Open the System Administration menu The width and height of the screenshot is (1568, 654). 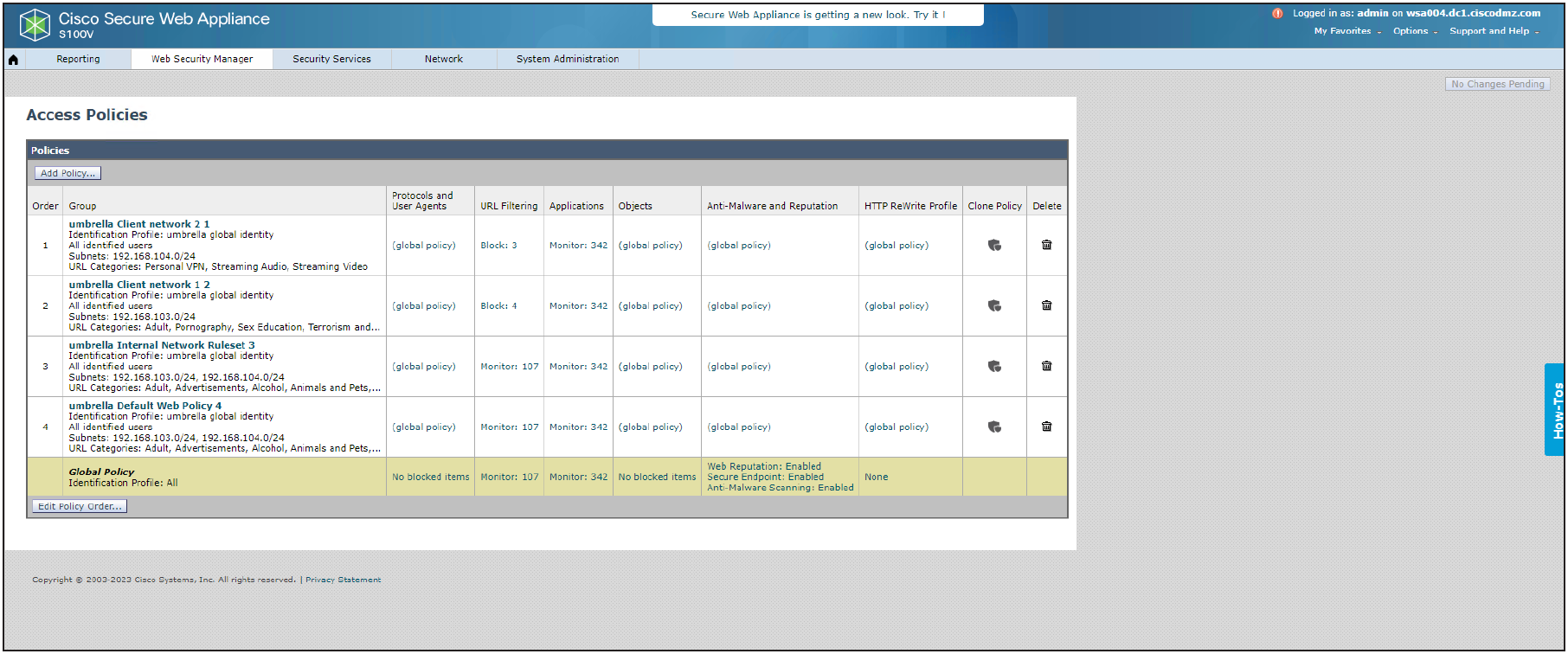coord(568,59)
